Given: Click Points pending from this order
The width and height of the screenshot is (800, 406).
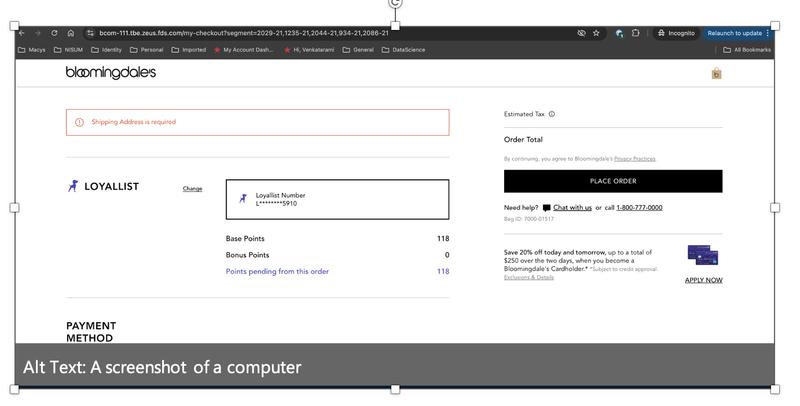Looking at the screenshot, I should [x=277, y=271].
